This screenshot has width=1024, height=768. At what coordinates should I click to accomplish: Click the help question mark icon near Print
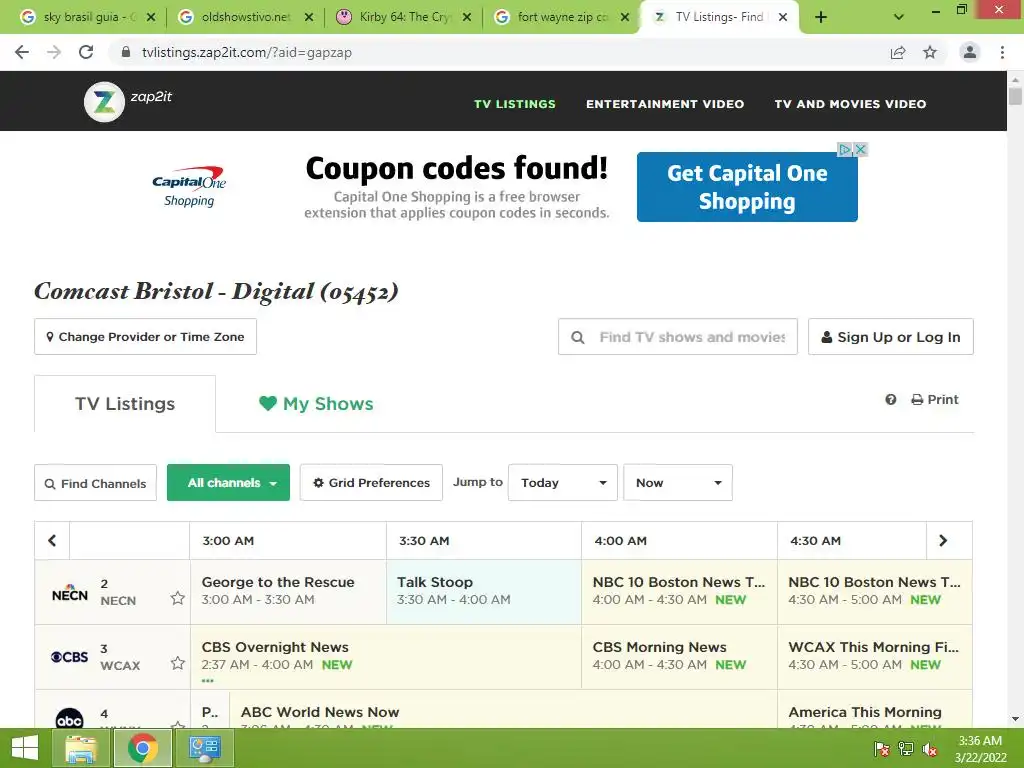pyautogui.click(x=891, y=400)
